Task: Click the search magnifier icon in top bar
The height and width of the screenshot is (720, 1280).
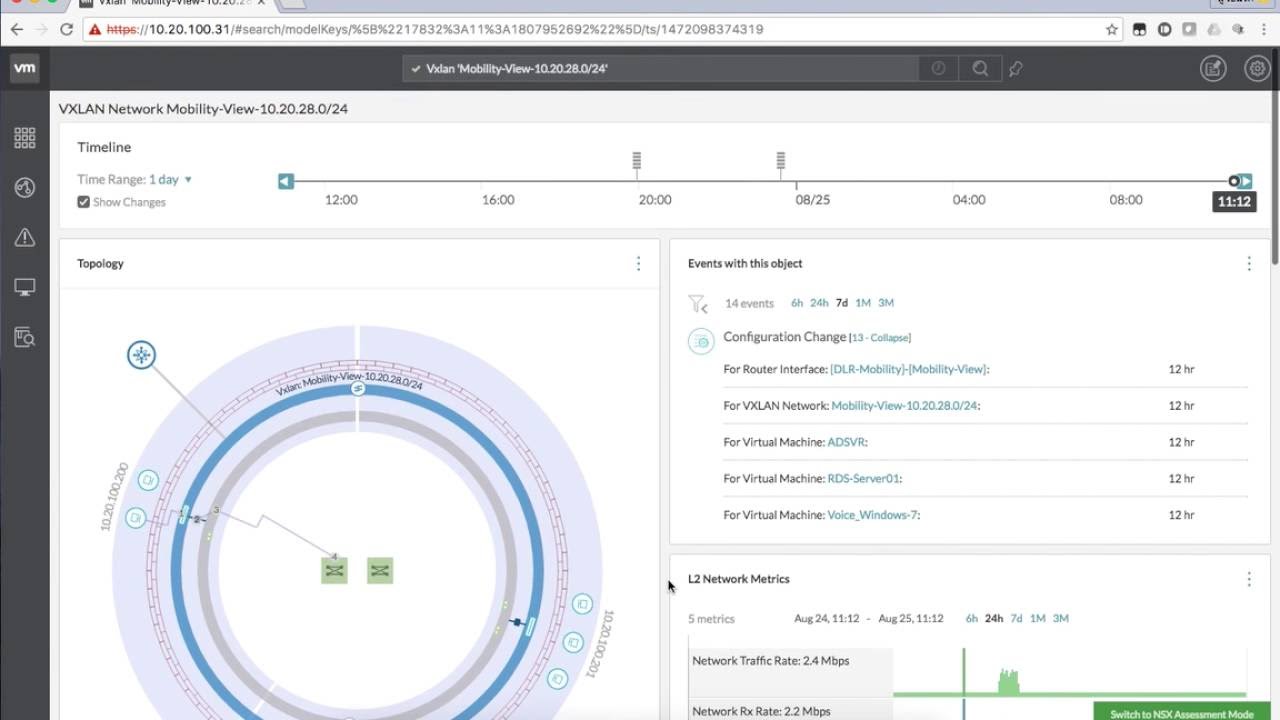Action: click(x=980, y=69)
